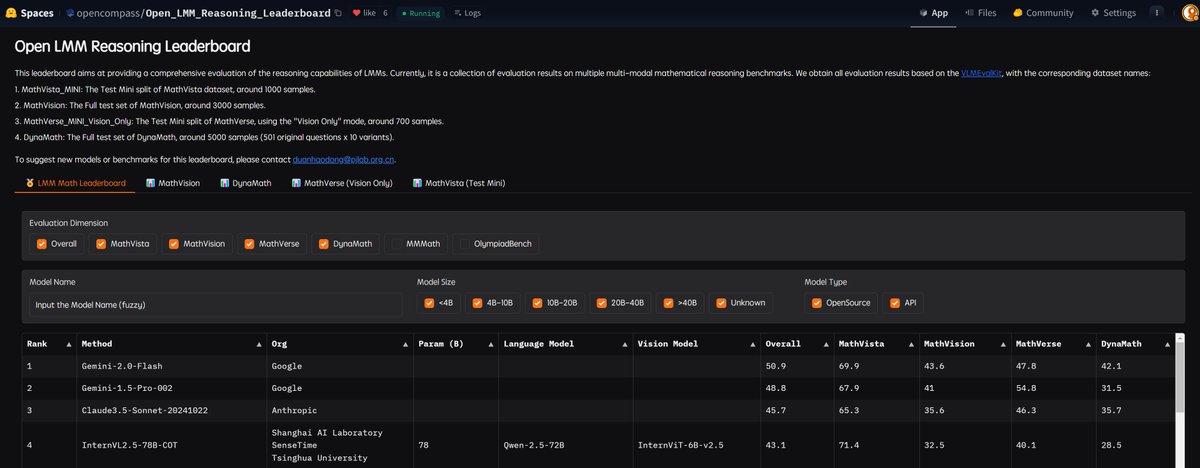Screen dimensions: 1200x468
Task: Click the opencompass organization avatar icon
Action: tap(70, 13)
